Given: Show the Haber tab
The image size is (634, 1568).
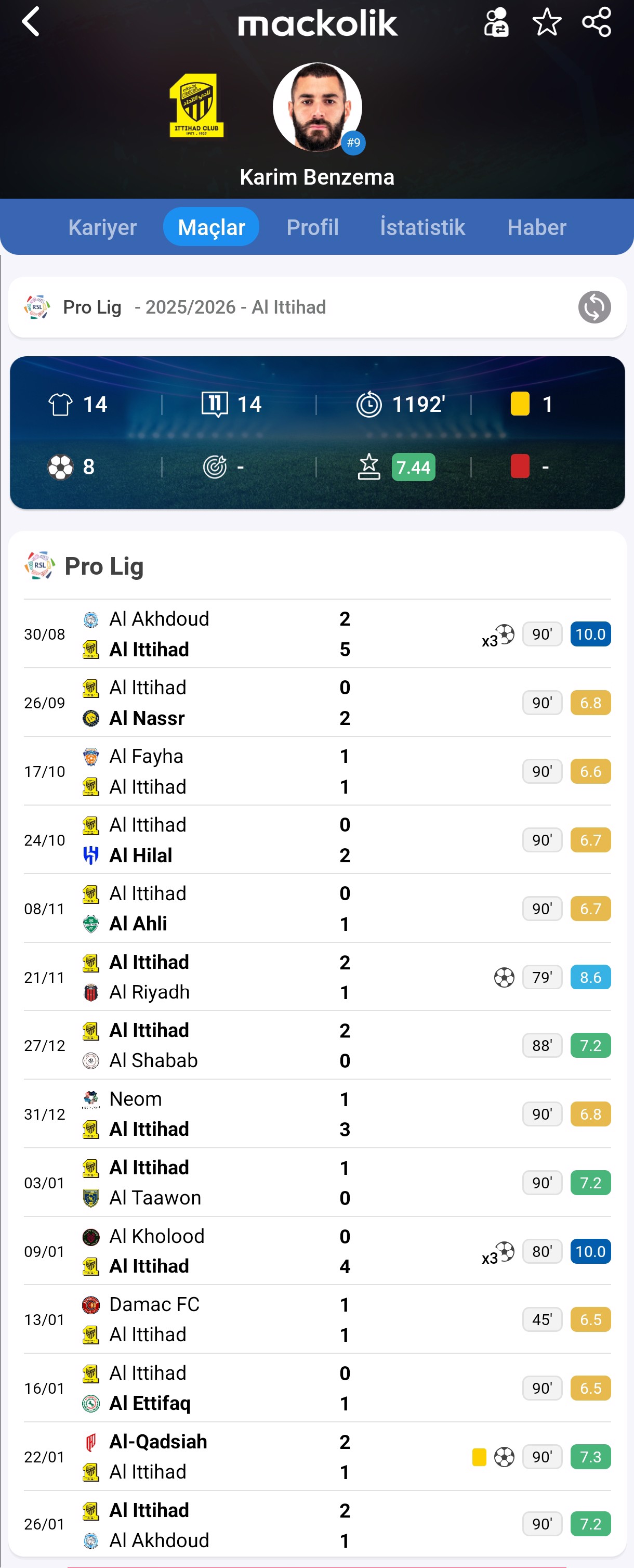Looking at the screenshot, I should (537, 227).
